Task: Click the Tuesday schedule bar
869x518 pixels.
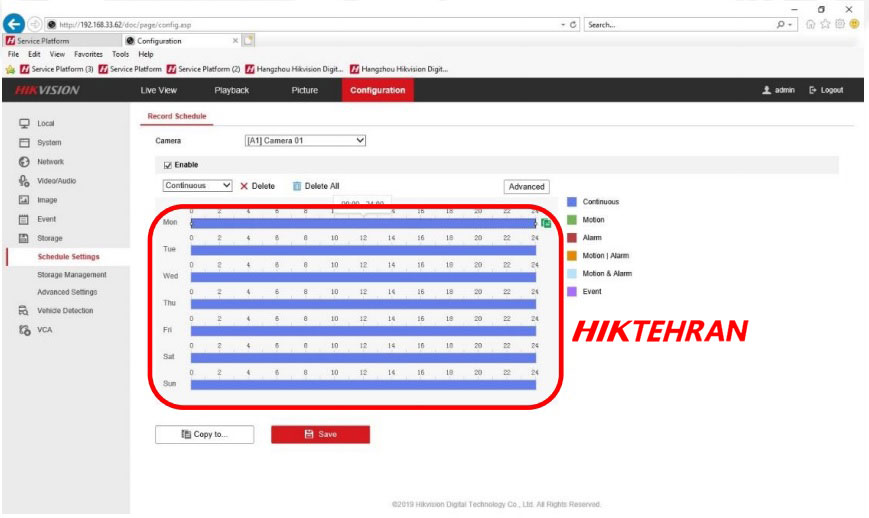Action: (363, 250)
